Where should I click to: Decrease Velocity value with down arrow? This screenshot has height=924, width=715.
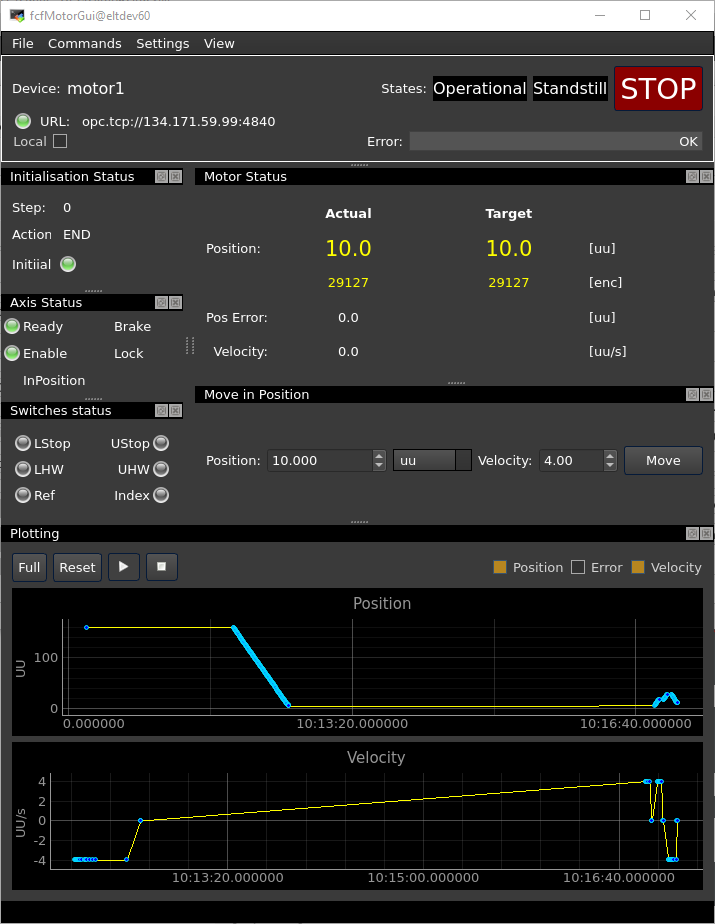click(x=610, y=466)
